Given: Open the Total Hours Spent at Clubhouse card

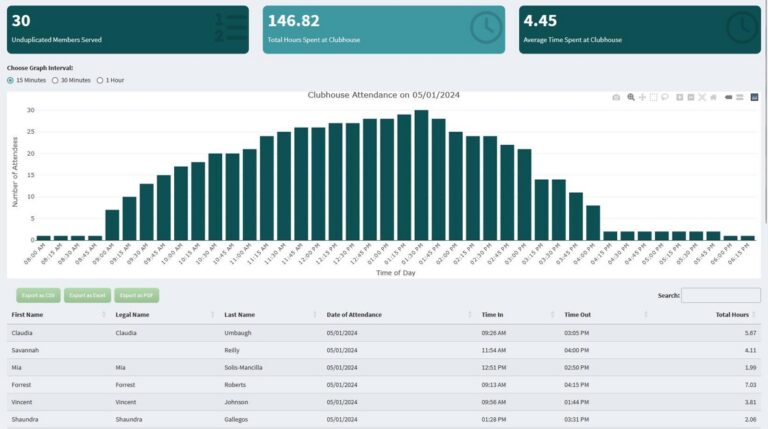Looking at the screenshot, I should 384,29.
